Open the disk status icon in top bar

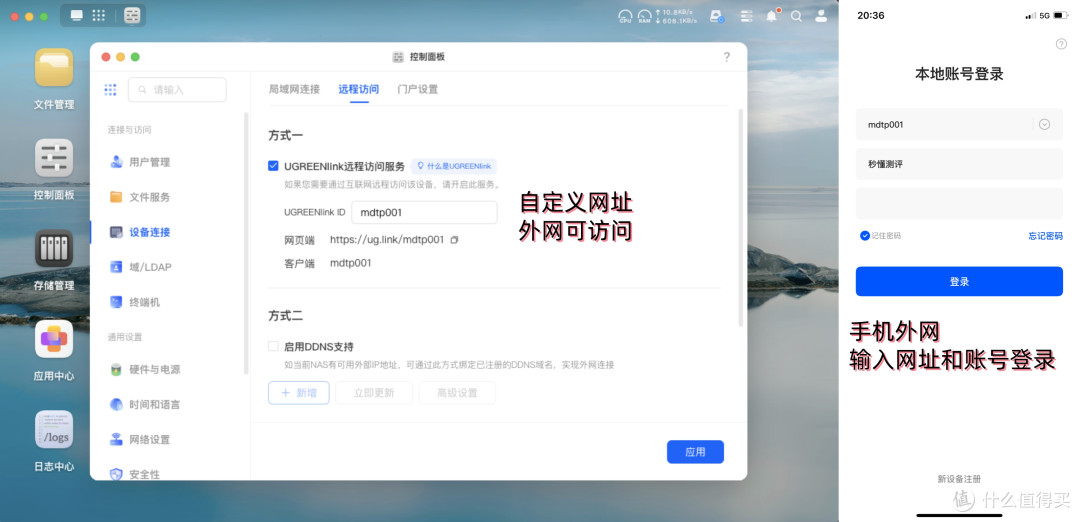click(x=717, y=16)
